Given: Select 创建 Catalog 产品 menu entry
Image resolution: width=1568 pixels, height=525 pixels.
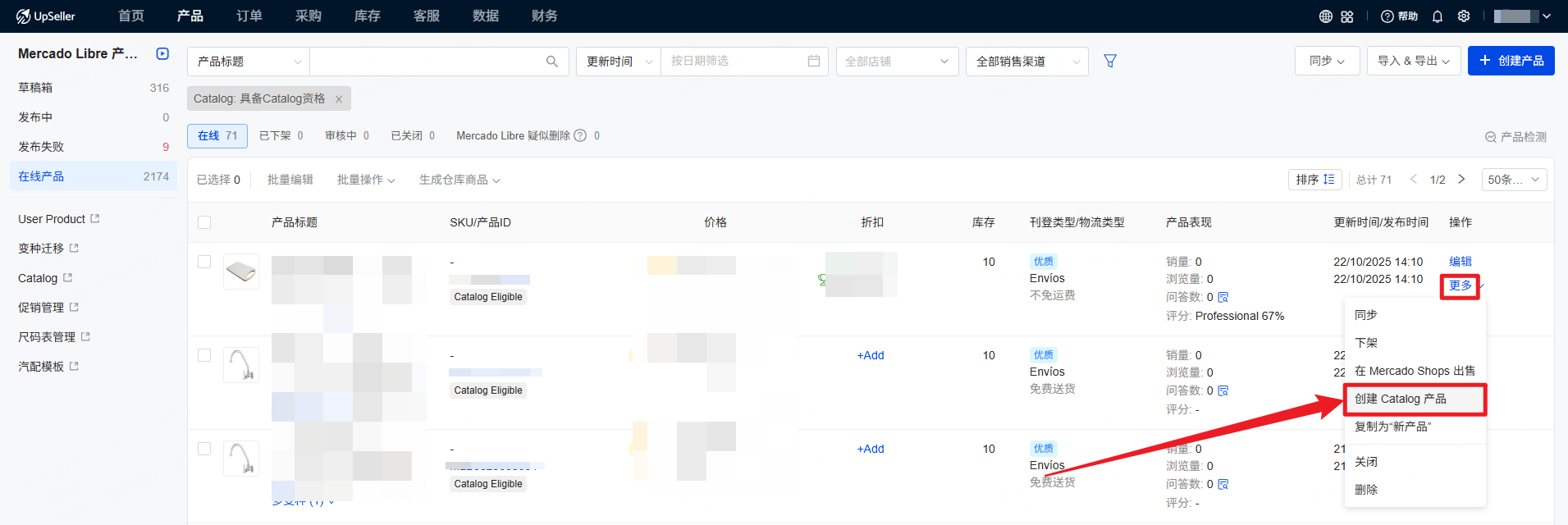Looking at the screenshot, I should [1414, 399].
